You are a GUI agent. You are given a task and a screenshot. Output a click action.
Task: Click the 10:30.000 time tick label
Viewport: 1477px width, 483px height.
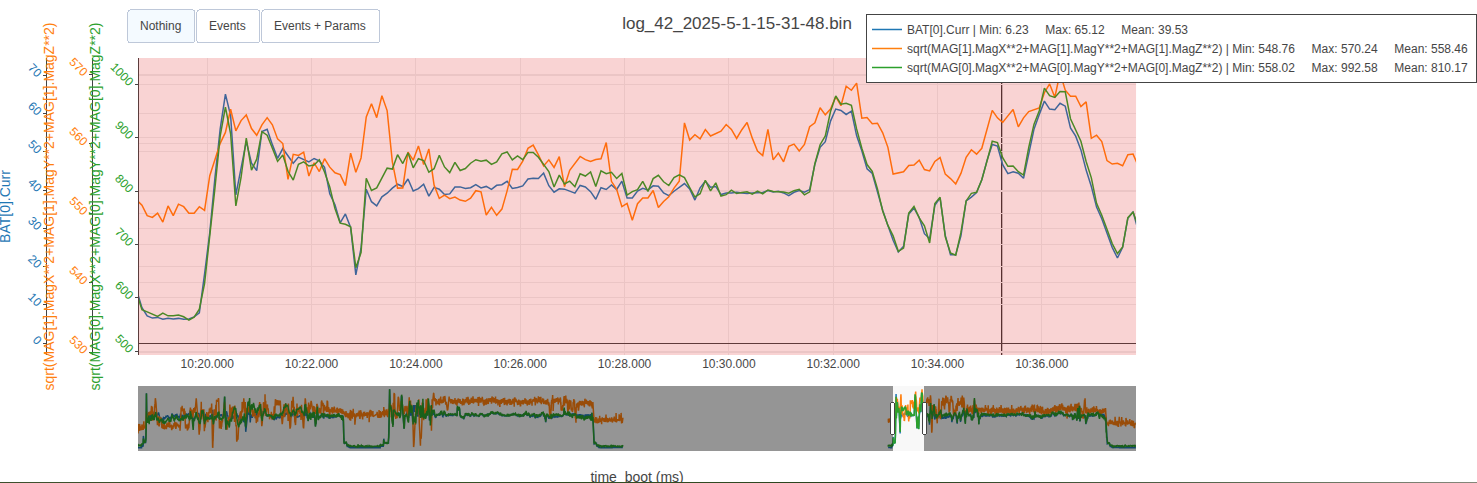click(x=727, y=363)
